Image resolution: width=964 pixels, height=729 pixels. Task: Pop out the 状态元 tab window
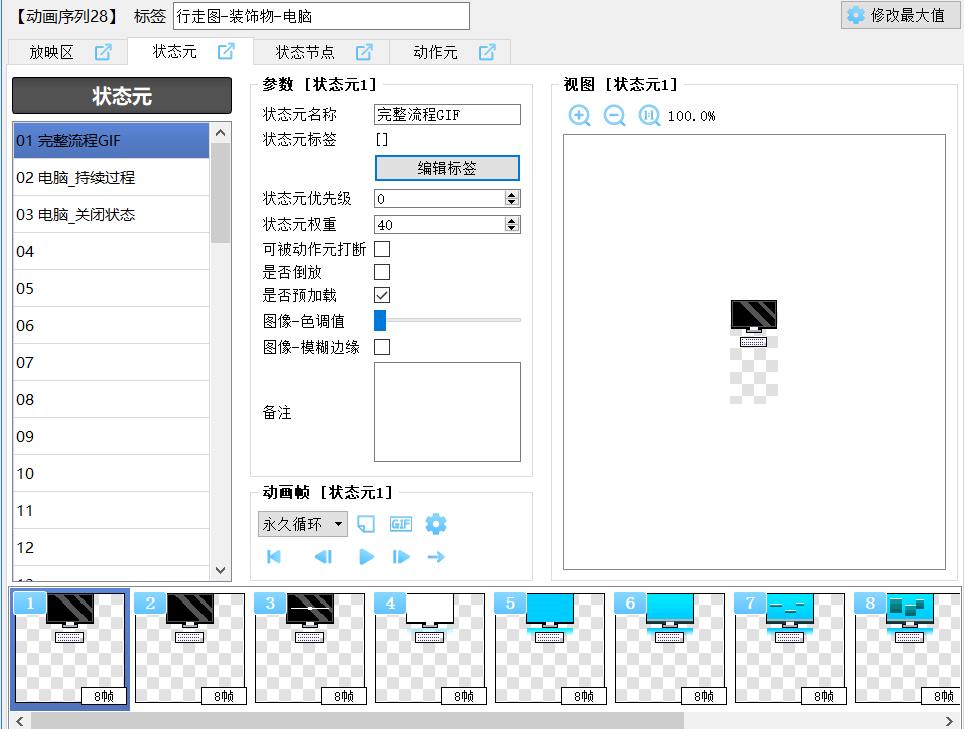point(226,52)
